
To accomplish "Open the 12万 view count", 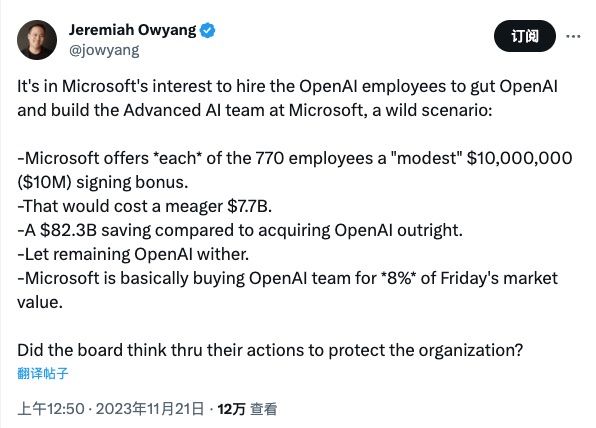I will click(x=231, y=409).
